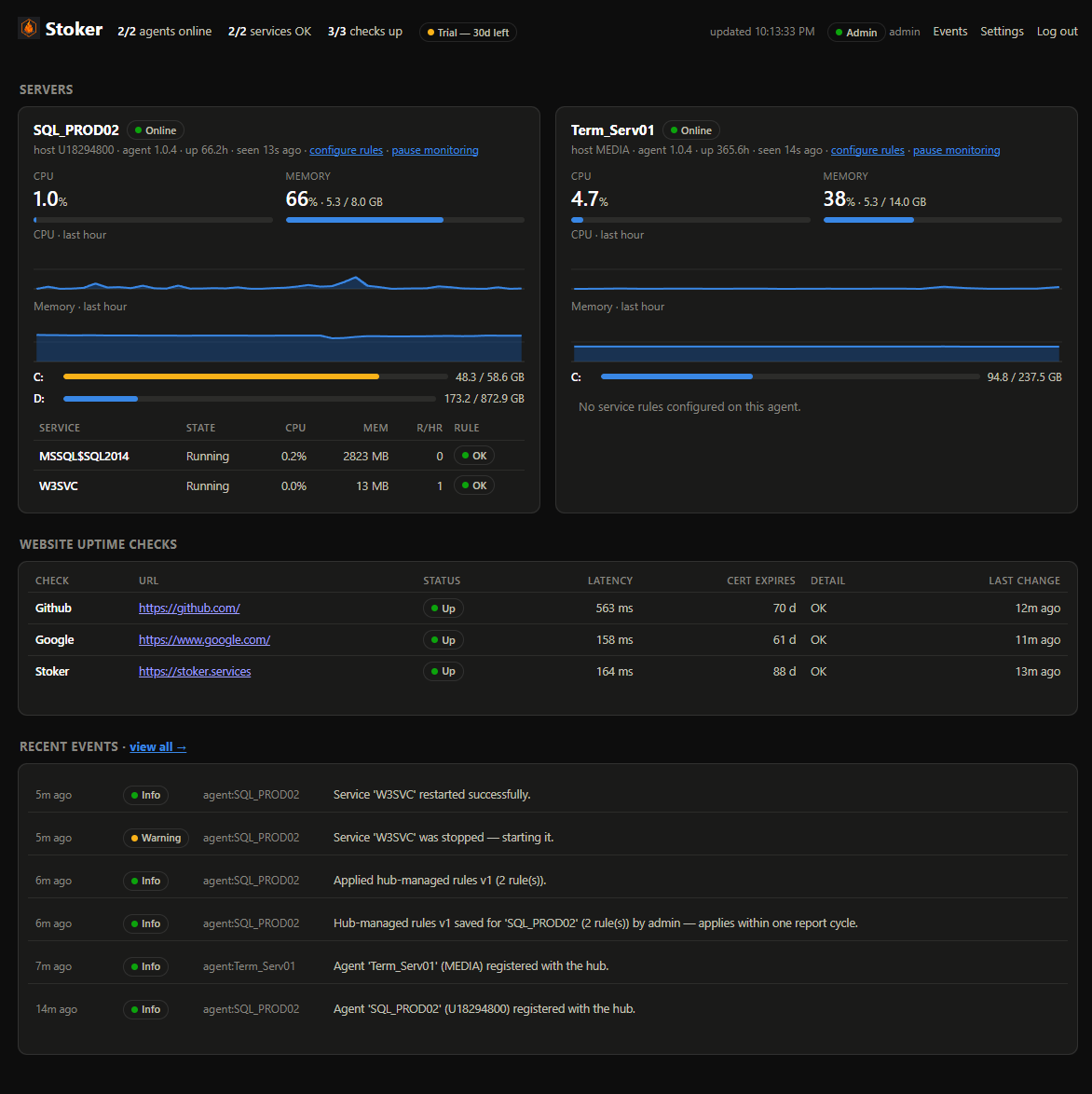Click the Trial — 30d left badge
Screen dimensions: 1092x1094
(x=468, y=32)
